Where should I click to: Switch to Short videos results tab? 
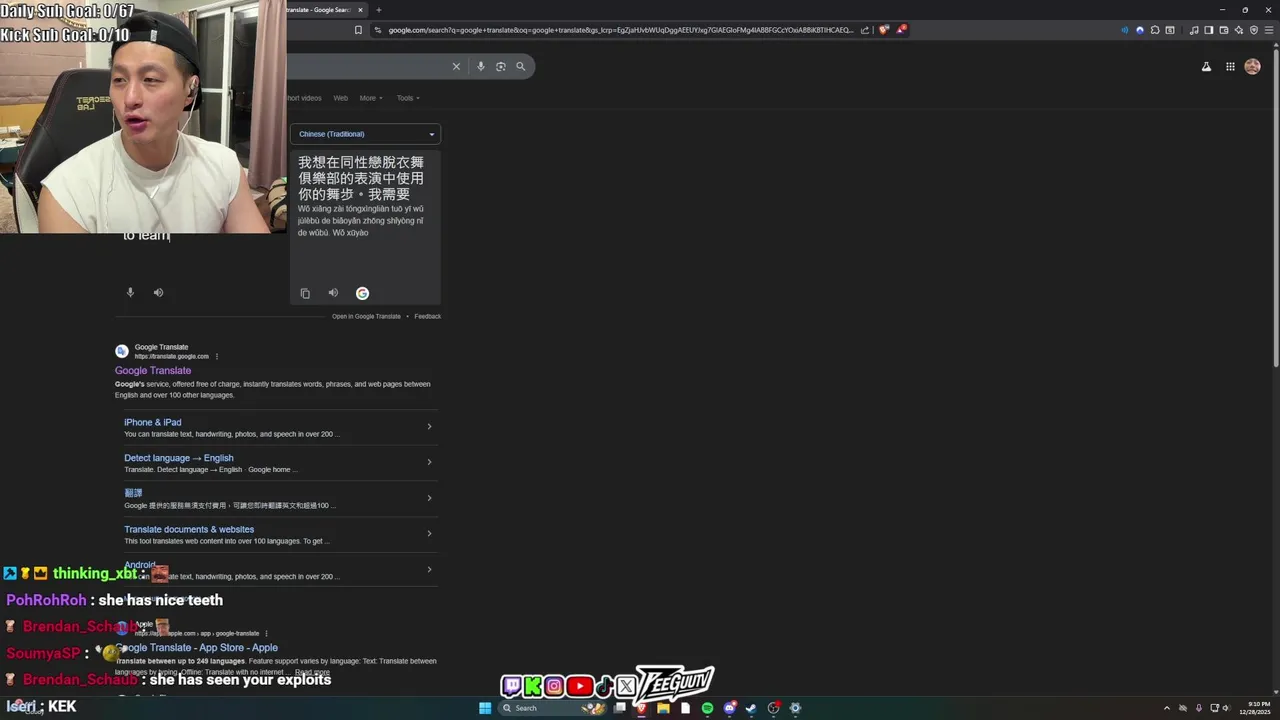304,98
